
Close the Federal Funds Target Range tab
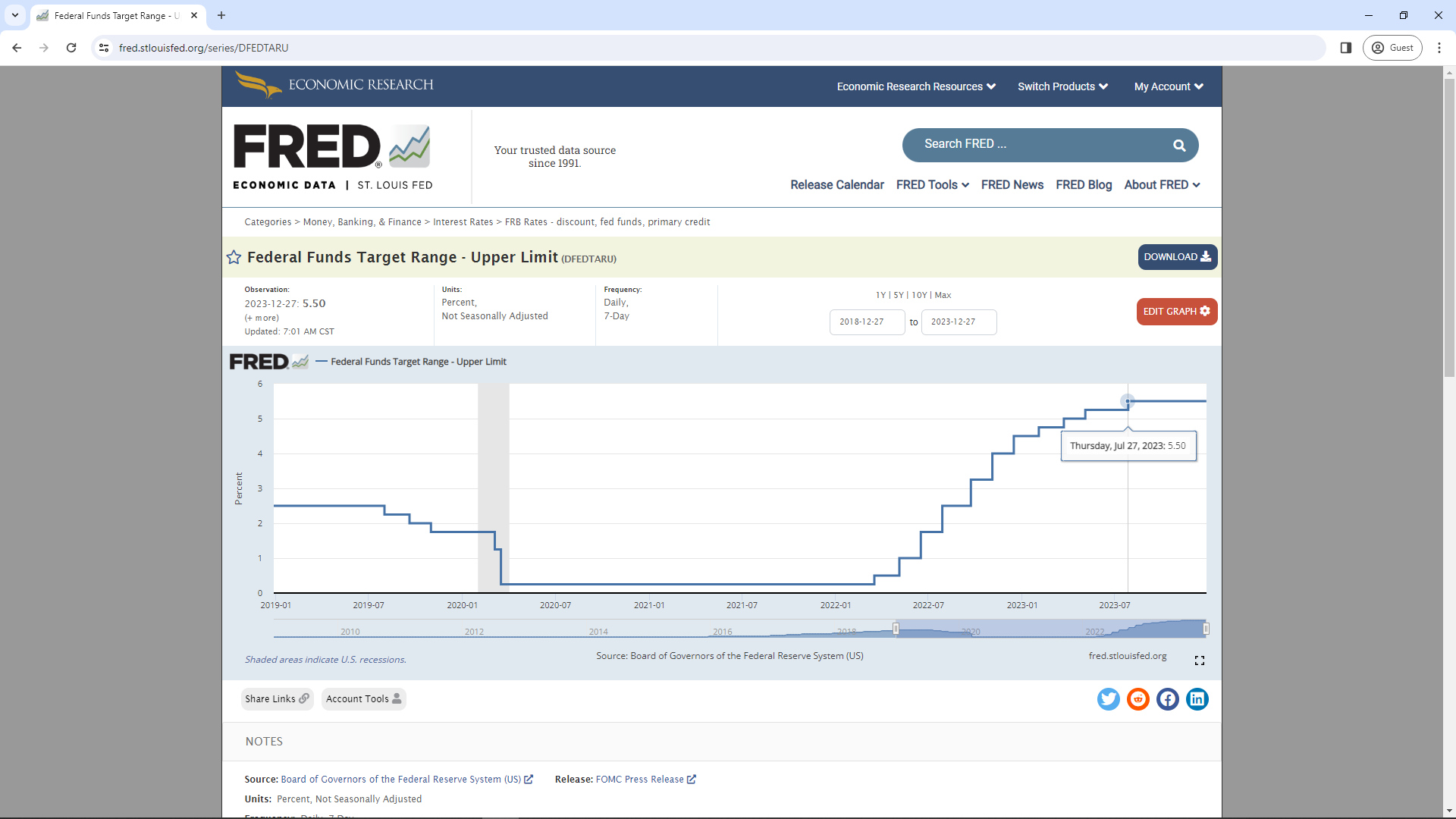click(194, 15)
